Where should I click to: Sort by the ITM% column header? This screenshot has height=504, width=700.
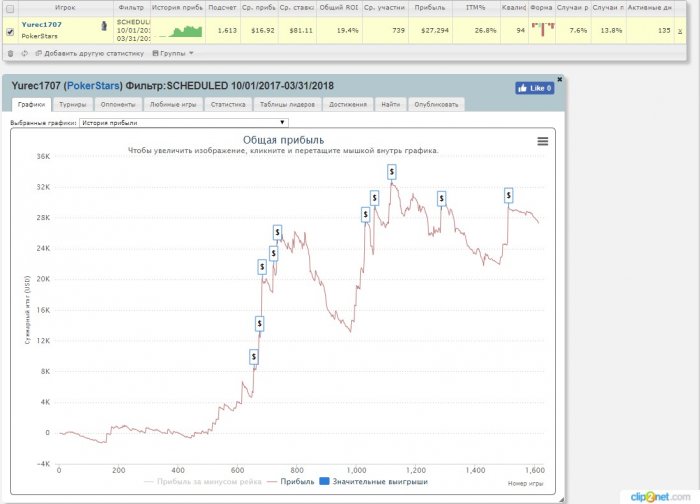pos(475,8)
